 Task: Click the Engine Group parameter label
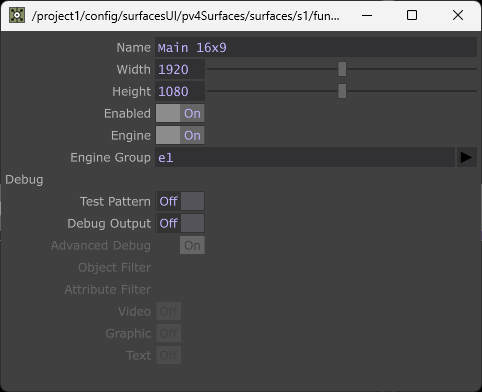click(110, 158)
